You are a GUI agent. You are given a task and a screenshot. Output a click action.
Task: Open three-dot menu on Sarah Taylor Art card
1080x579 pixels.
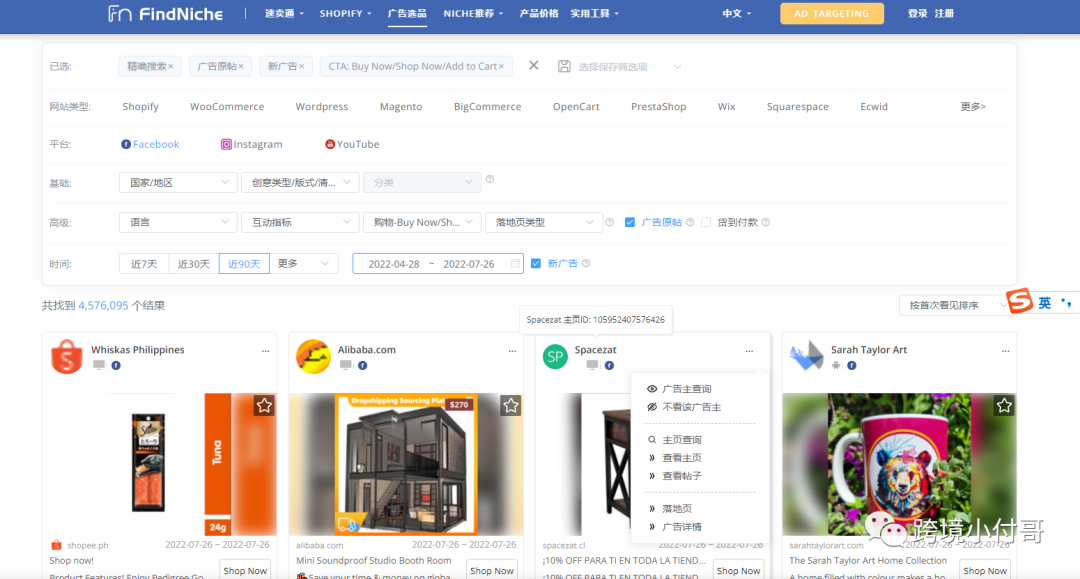[x=1005, y=351]
